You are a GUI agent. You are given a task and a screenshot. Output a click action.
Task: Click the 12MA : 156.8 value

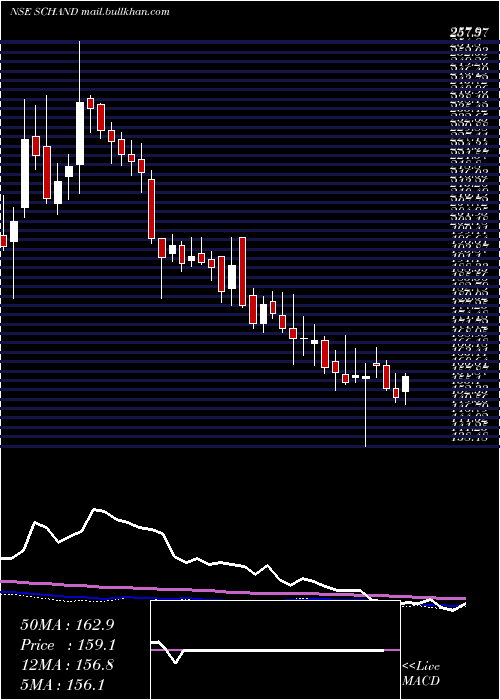tap(67, 665)
